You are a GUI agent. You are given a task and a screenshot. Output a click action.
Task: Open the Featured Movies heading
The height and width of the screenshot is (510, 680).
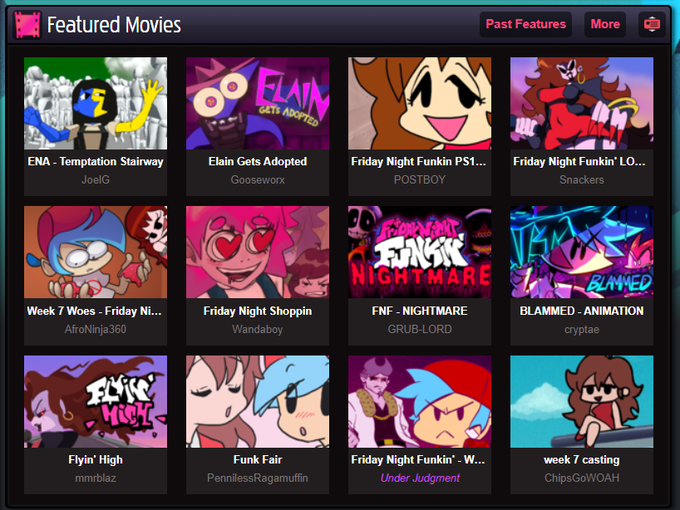(114, 25)
